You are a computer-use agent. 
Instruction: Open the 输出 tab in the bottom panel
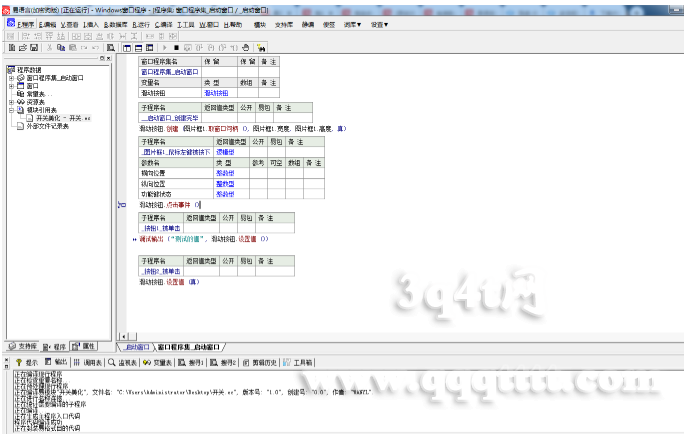[x=56, y=362]
